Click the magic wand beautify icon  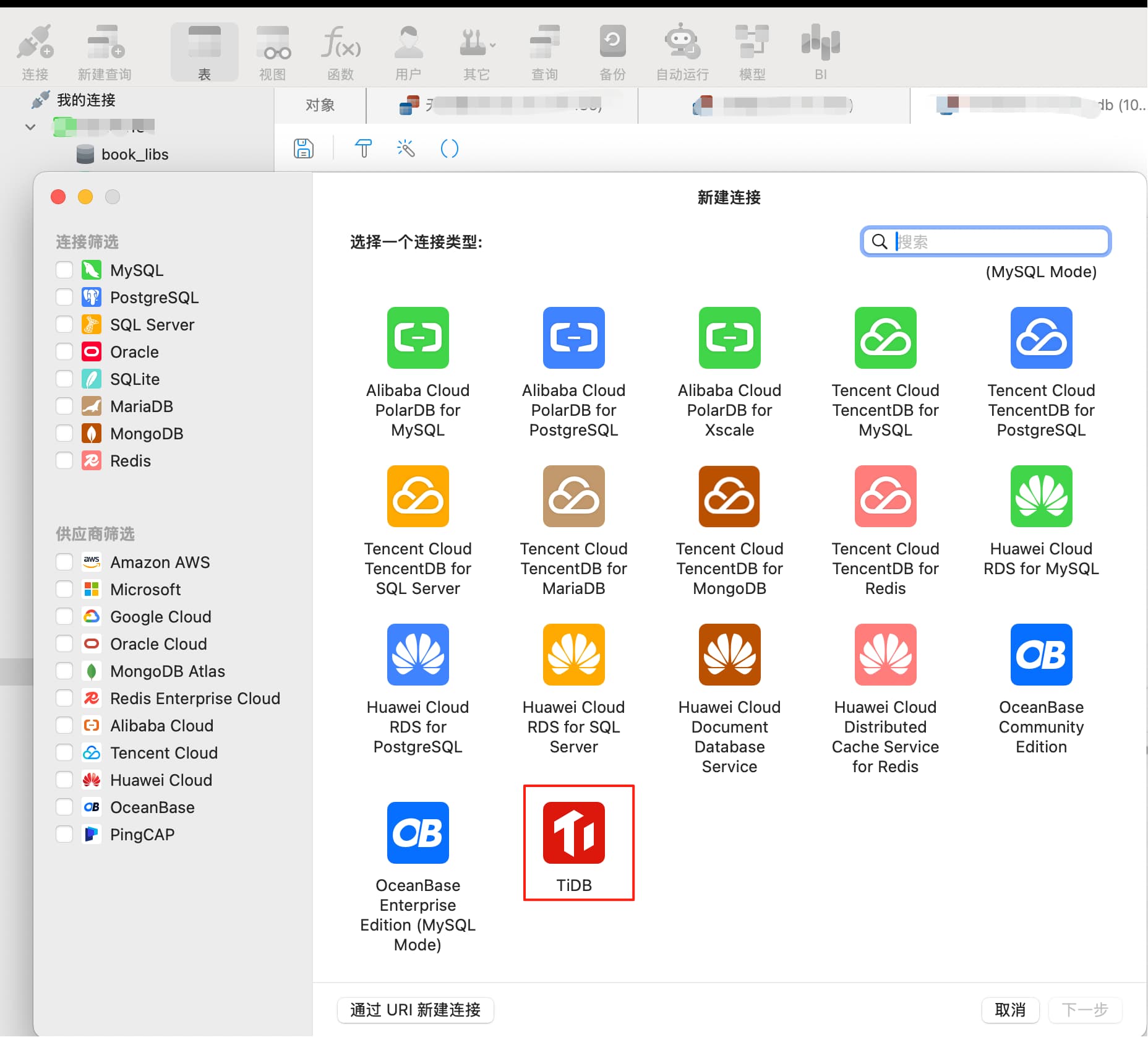tap(406, 148)
